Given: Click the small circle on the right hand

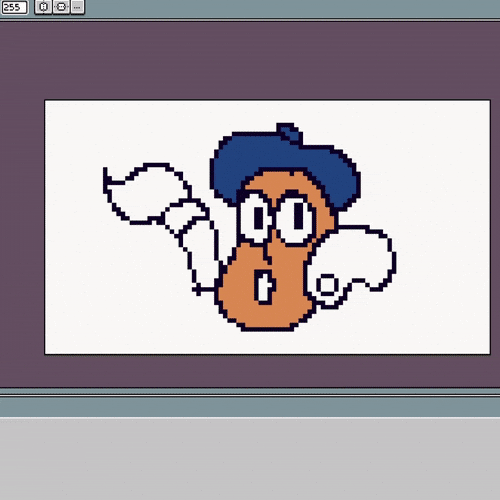Looking at the screenshot, I should click(327, 285).
